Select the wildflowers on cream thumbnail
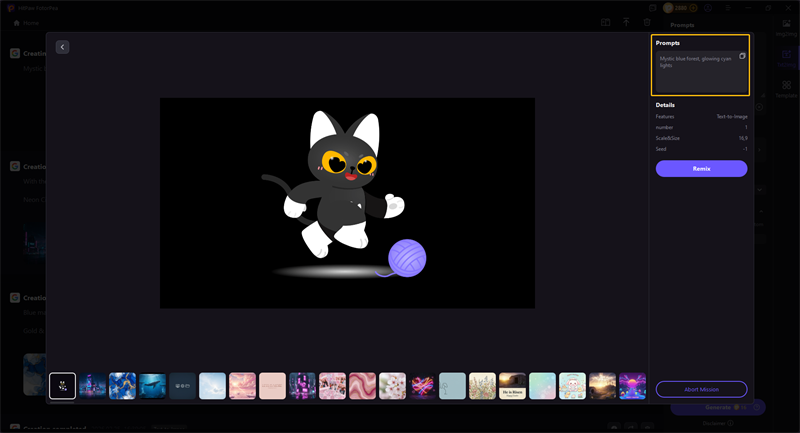The image size is (800, 433). [x=482, y=386]
